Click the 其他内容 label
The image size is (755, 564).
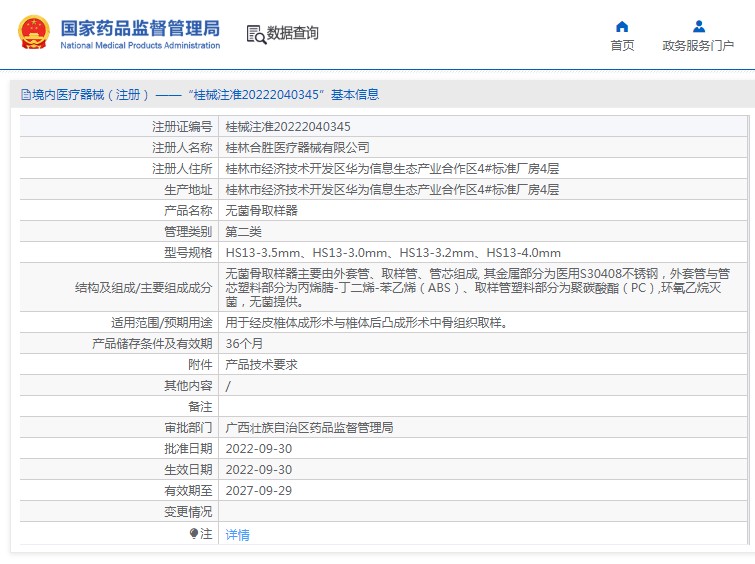pos(188,386)
